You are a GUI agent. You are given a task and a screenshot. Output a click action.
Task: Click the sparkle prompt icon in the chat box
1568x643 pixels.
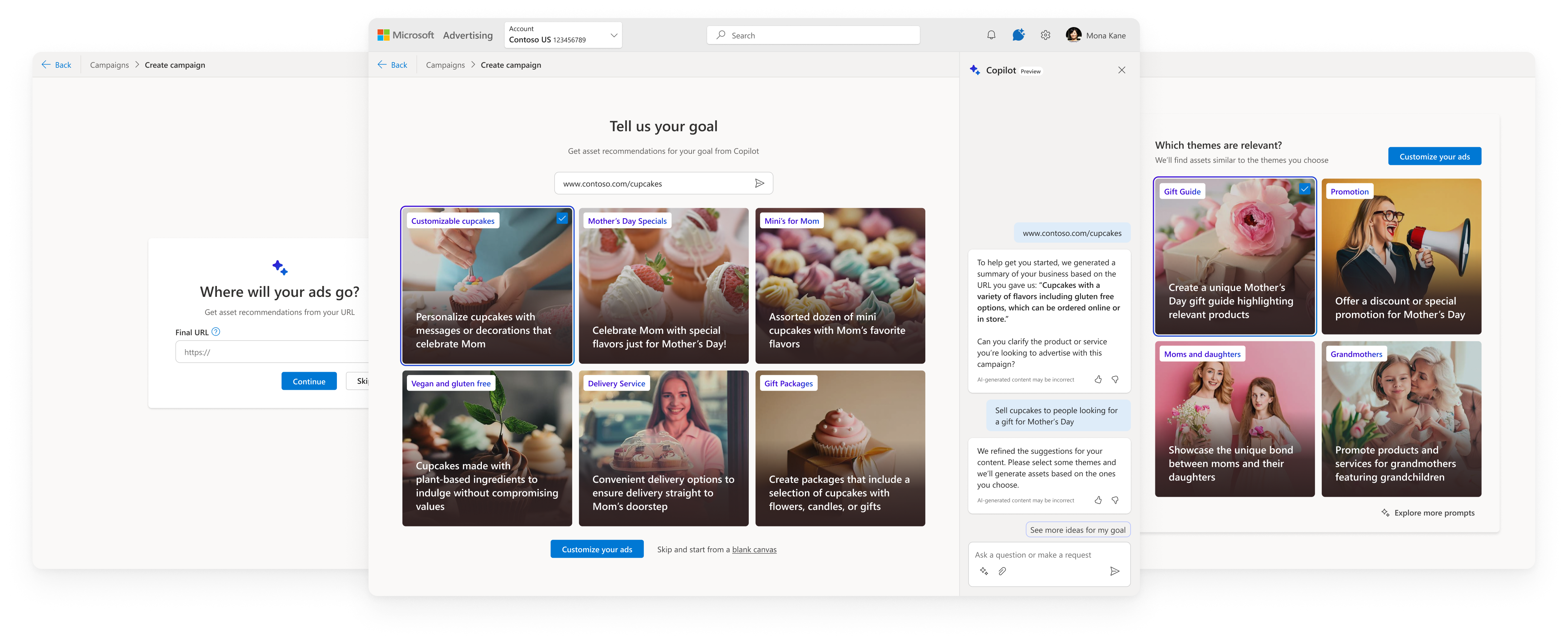[x=984, y=571]
